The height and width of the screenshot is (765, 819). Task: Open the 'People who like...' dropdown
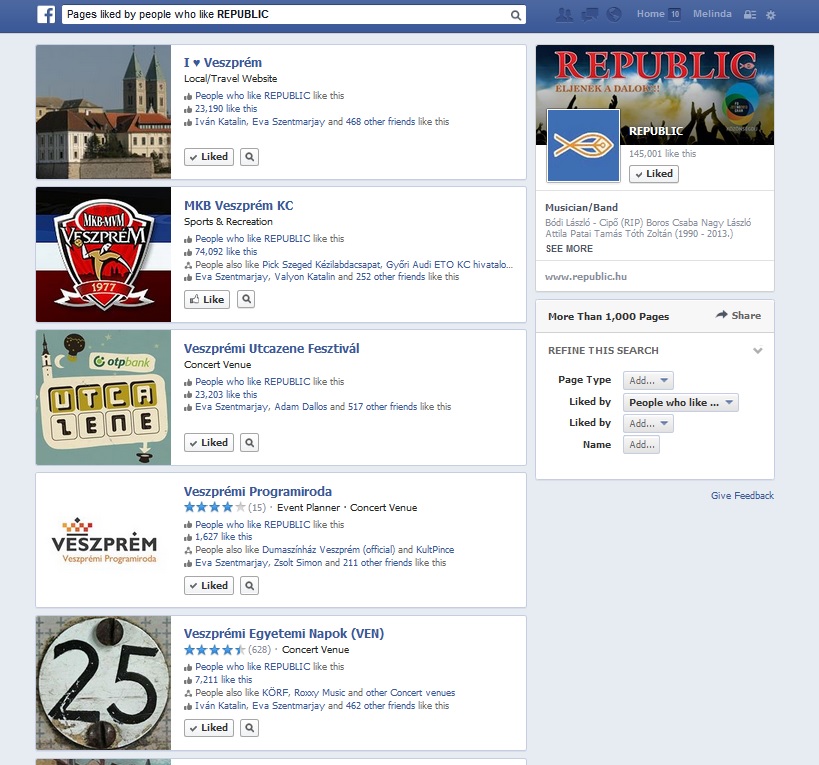tap(681, 402)
